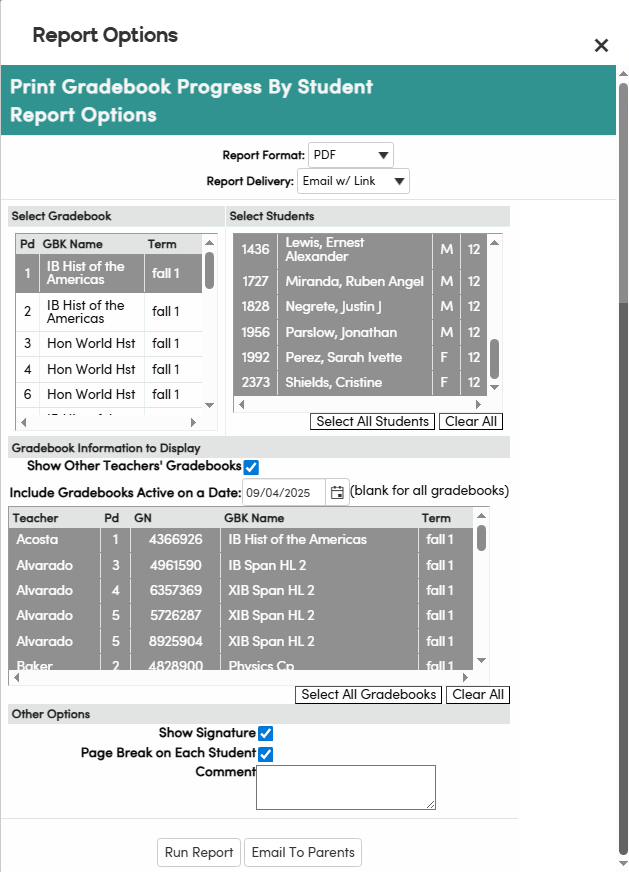The height and width of the screenshot is (872, 629).
Task: Click Clear All under the gradebooks list
Action: point(478,695)
